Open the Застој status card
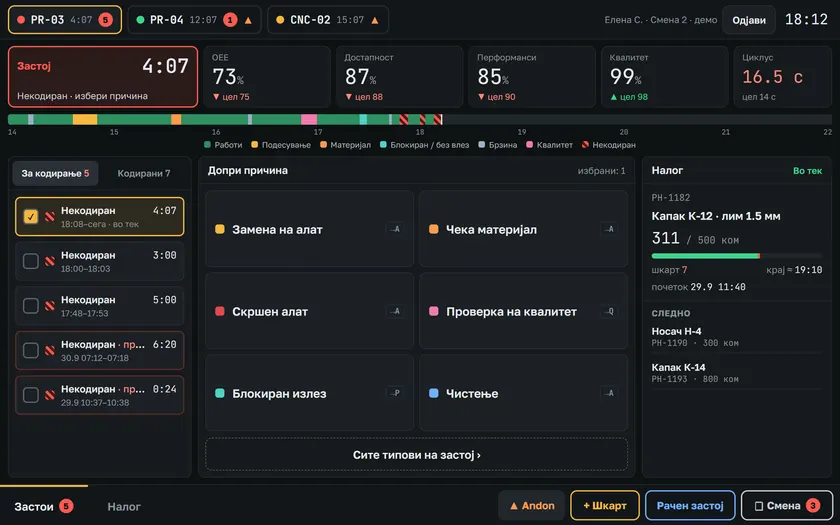Screen dimensions: 840x525 tap(103, 77)
